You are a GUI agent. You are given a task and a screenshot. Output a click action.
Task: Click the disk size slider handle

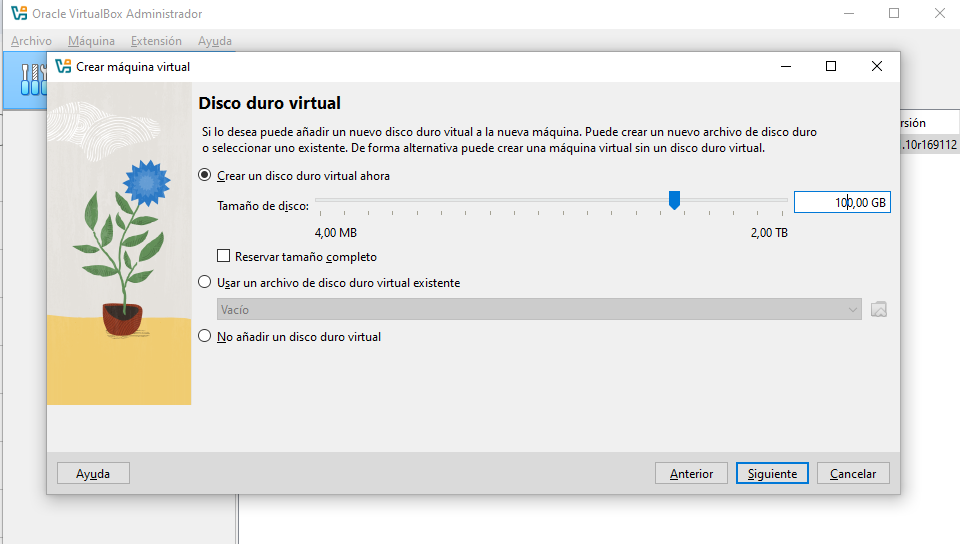(x=674, y=200)
